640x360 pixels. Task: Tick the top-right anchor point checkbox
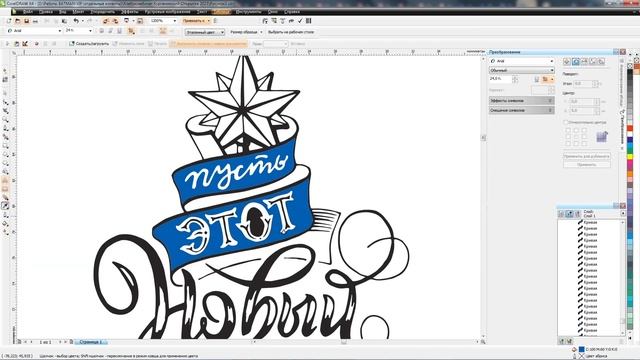pos(584,131)
